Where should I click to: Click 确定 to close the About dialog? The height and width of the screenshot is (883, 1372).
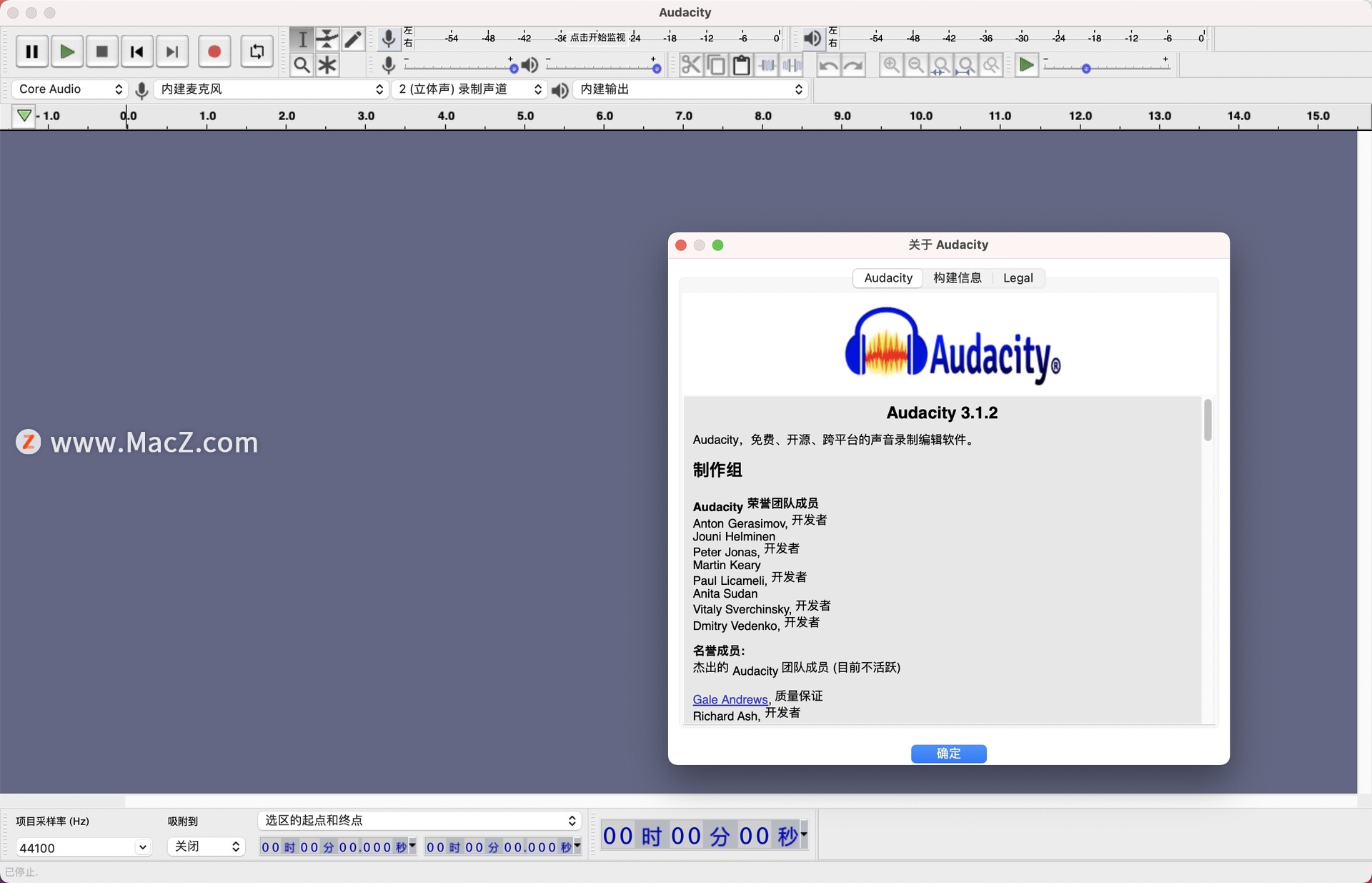tap(948, 753)
